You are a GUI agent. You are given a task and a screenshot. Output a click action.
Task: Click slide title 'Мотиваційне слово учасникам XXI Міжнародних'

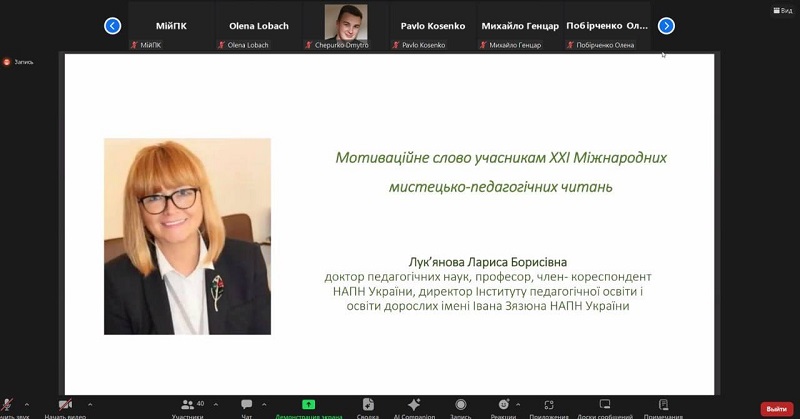501,158
